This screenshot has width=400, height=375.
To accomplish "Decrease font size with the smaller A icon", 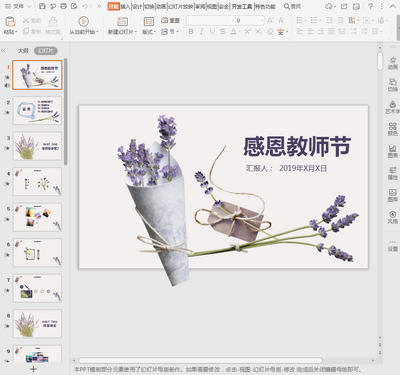I will click(x=281, y=21).
